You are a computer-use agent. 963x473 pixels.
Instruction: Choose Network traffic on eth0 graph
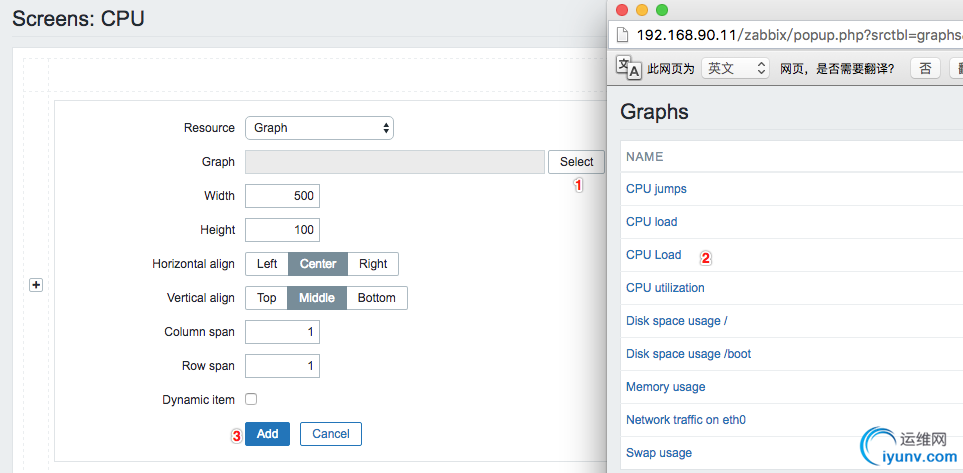686,420
